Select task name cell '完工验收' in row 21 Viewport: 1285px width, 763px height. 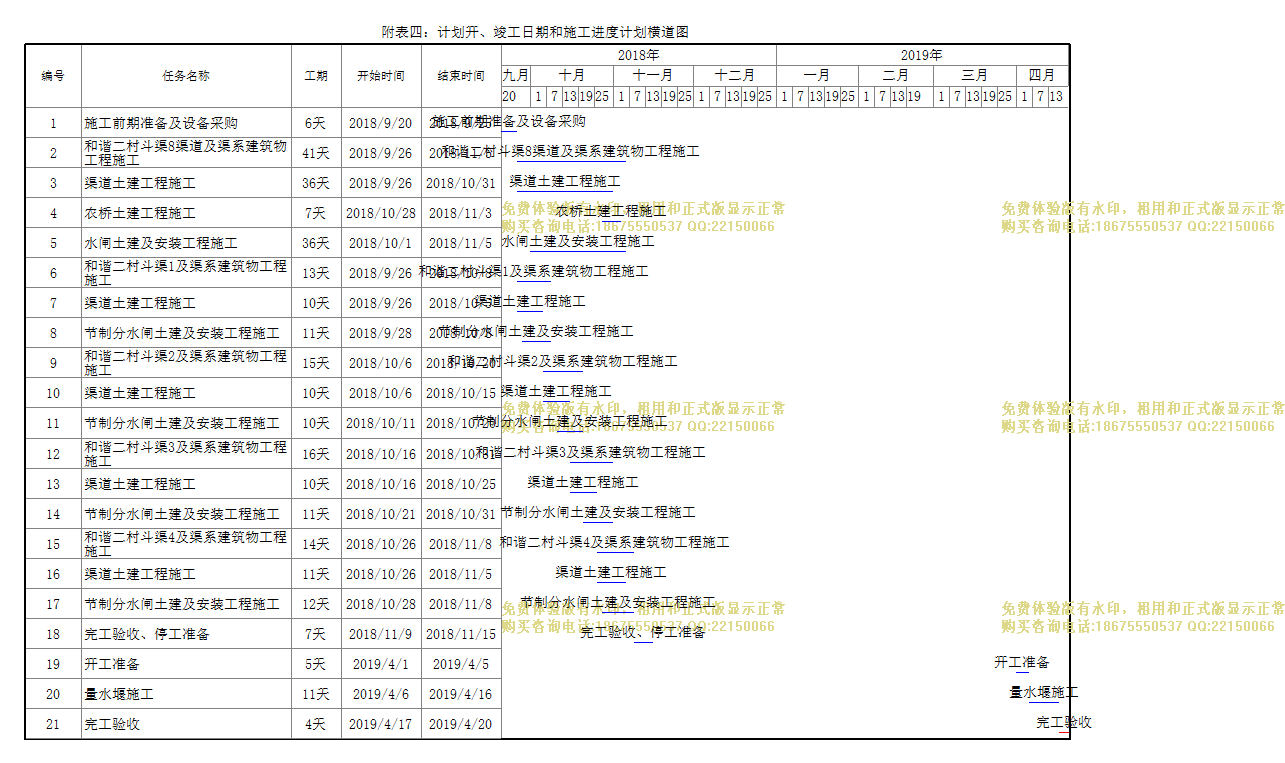point(186,724)
